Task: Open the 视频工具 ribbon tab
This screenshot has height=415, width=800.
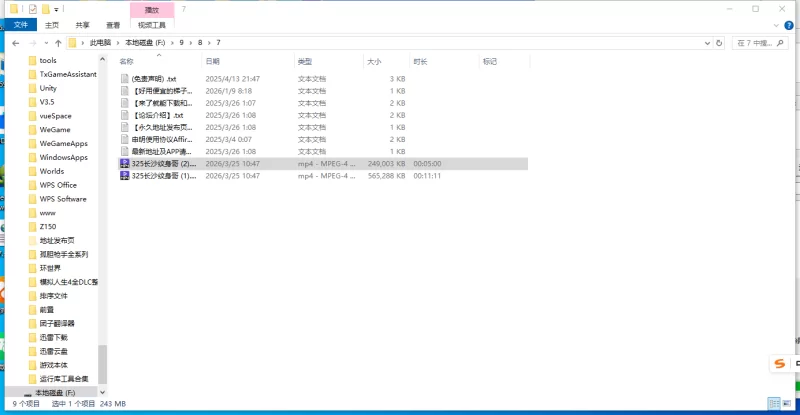Action: click(x=152, y=25)
